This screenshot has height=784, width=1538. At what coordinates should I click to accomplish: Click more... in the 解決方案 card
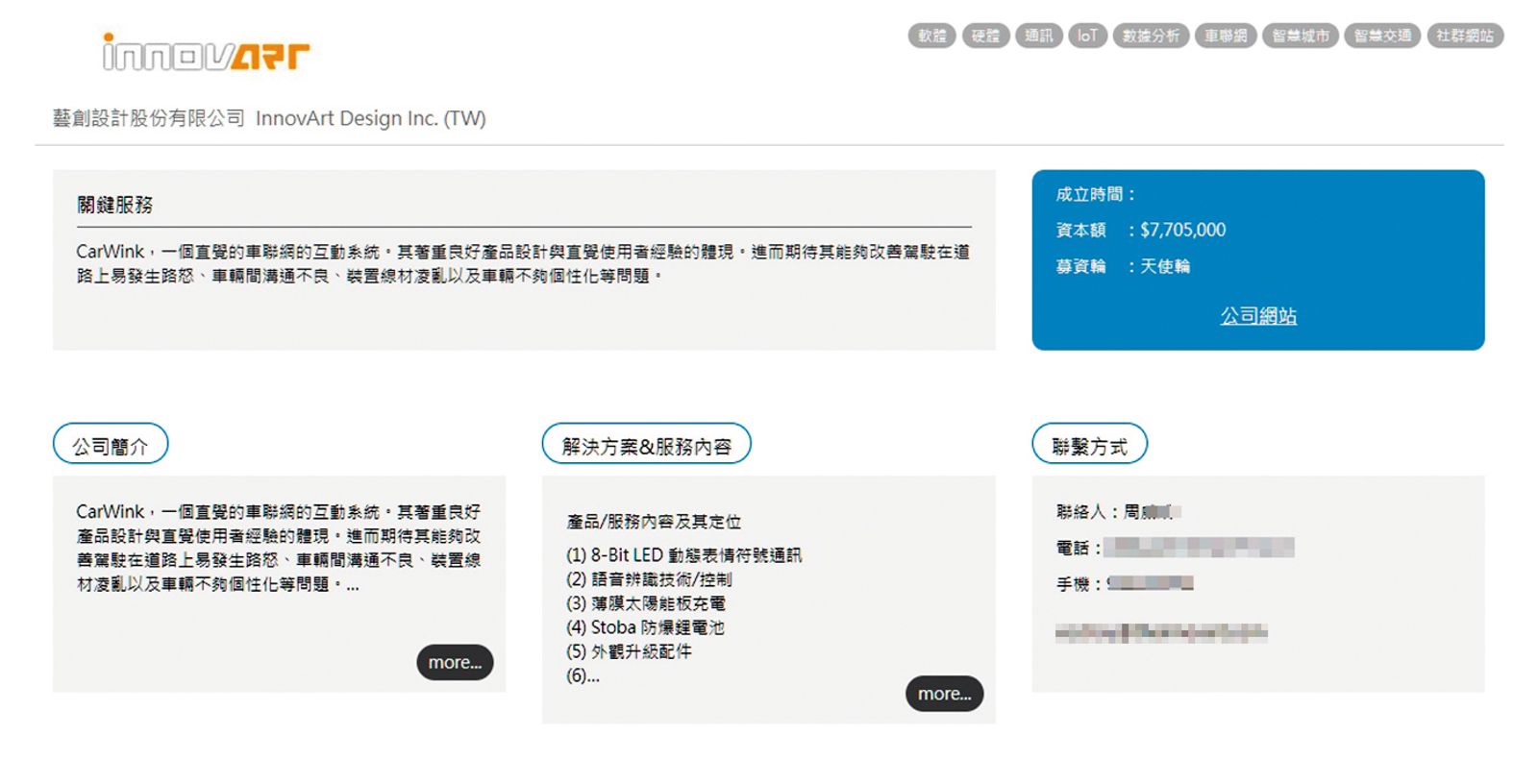(944, 694)
